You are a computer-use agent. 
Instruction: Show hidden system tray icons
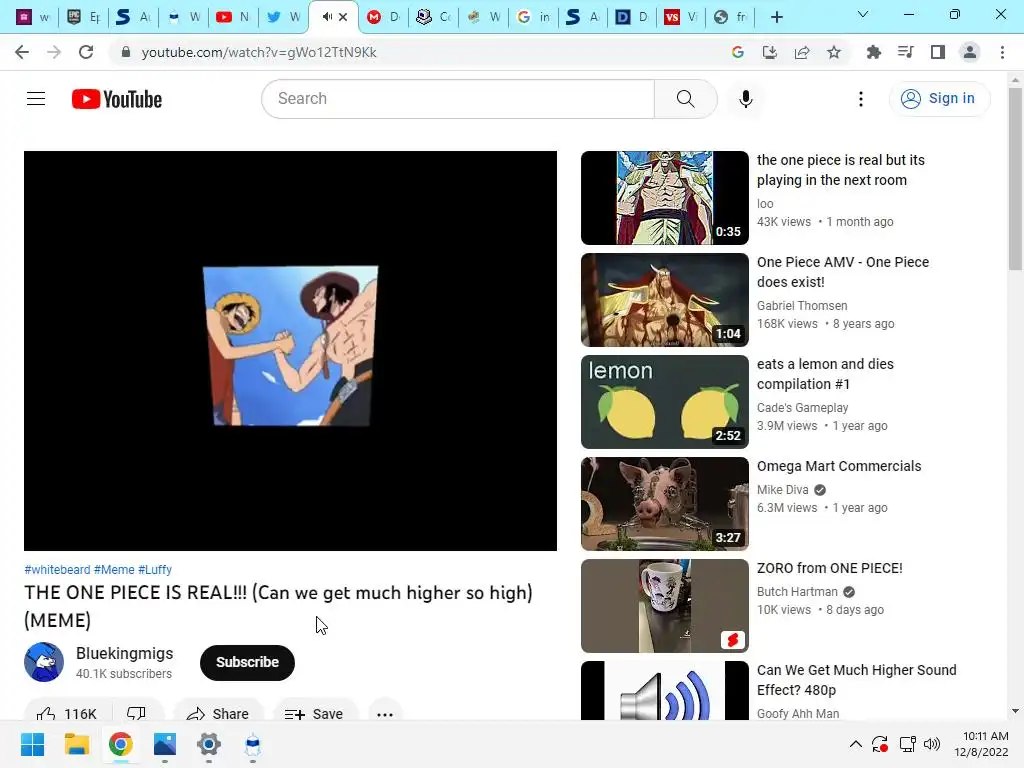tap(856, 744)
